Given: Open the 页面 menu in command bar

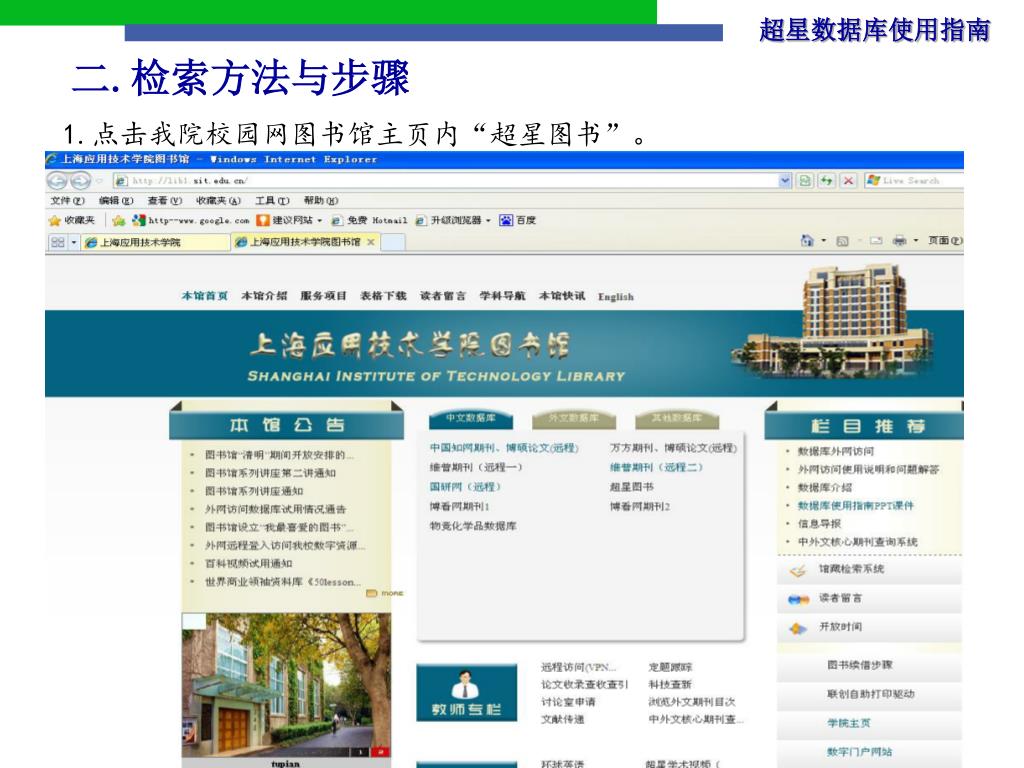Looking at the screenshot, I should 945,241.
